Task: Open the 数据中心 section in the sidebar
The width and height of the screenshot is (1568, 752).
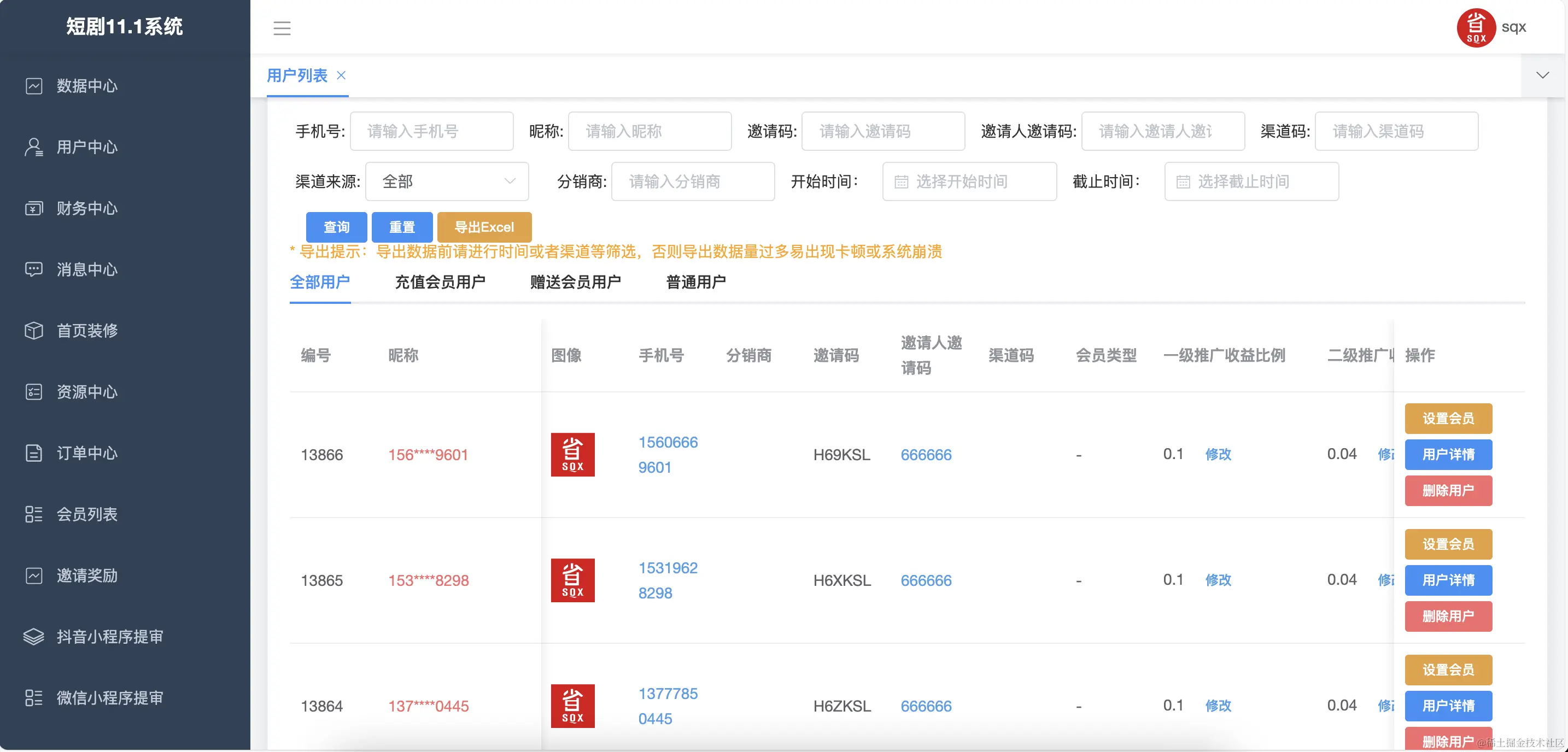Action: coord(86,86)
